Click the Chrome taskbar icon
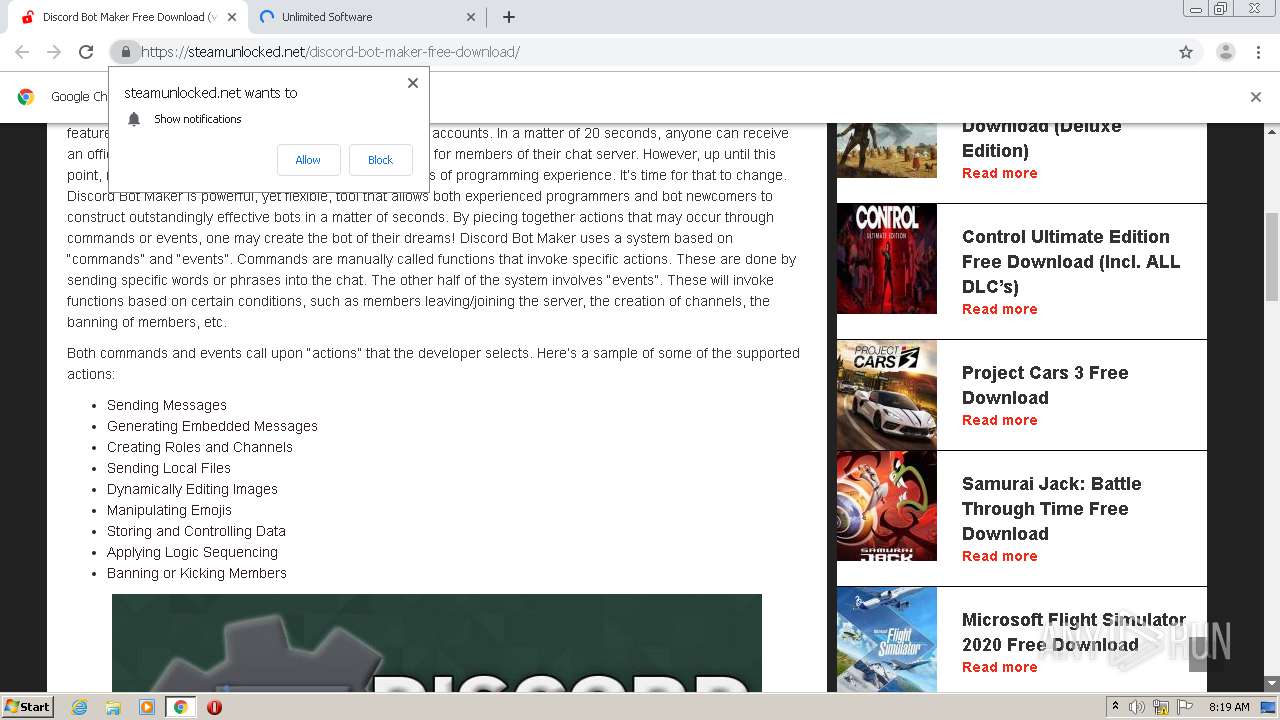 180,707
